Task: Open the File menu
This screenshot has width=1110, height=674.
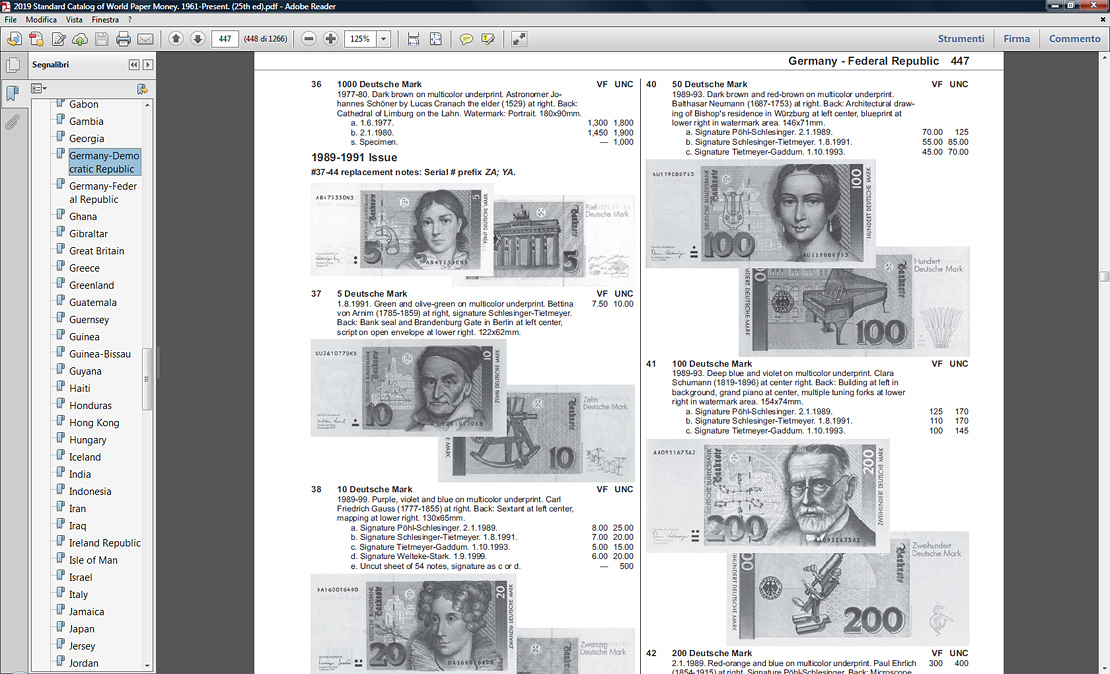Action: [11, 20]
